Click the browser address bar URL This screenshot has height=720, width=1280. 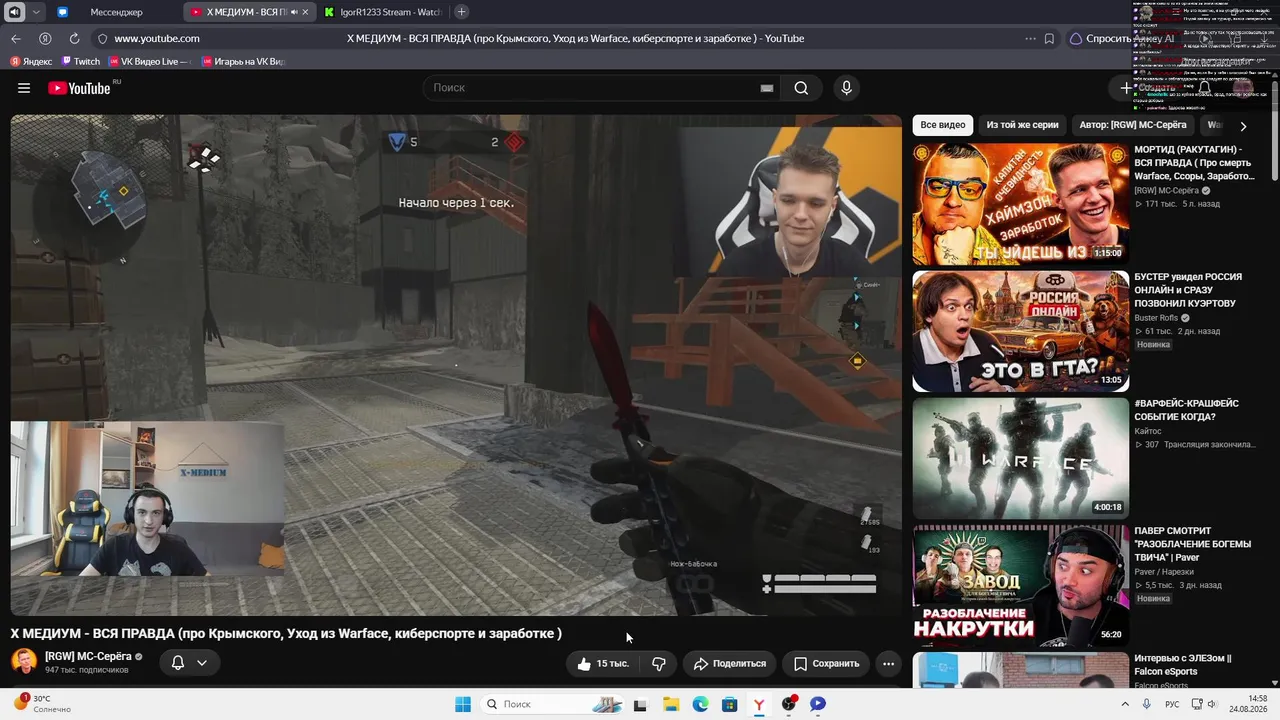tap(157, 39)
